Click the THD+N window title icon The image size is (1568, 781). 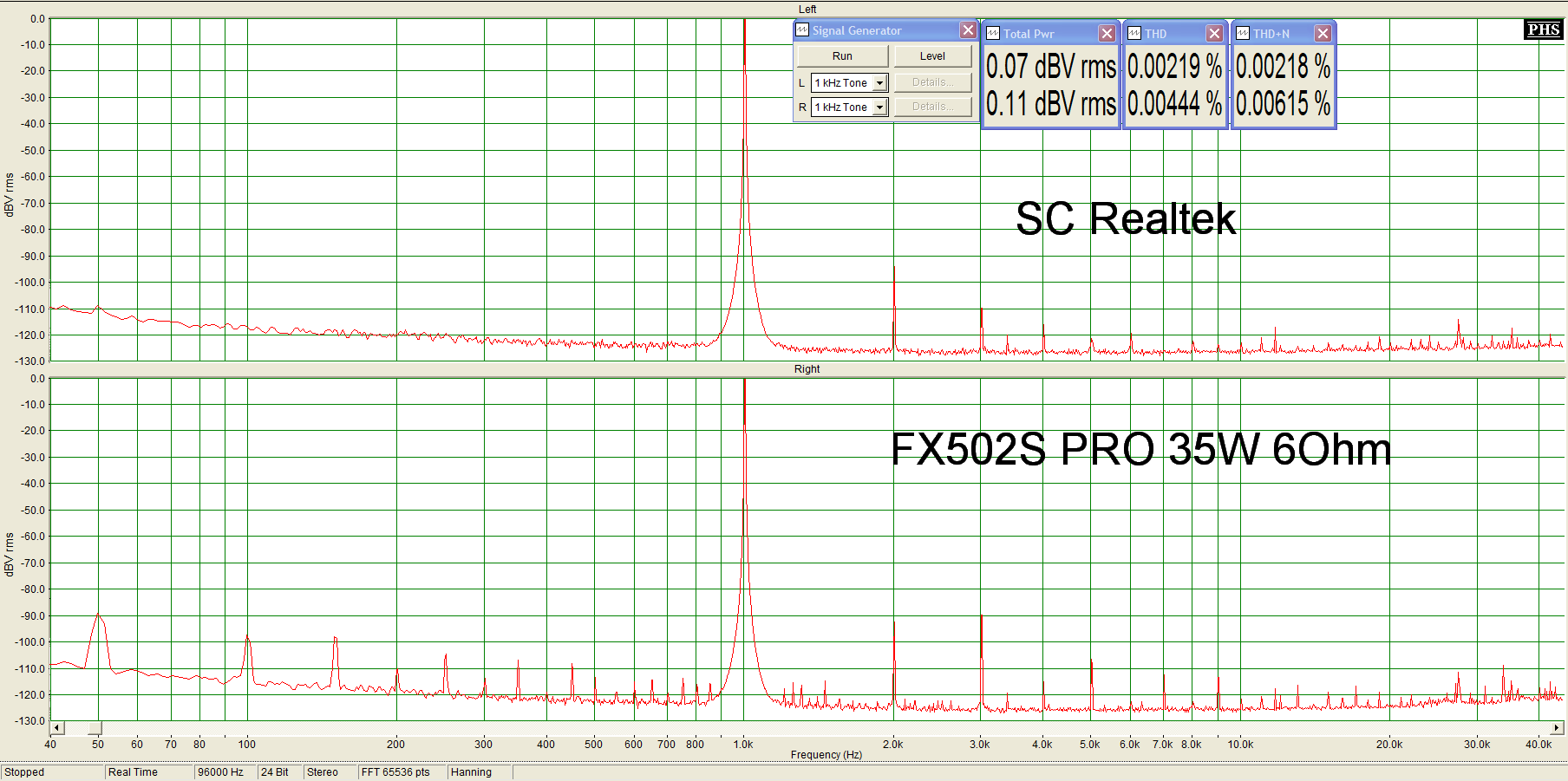click(1243, 34)
